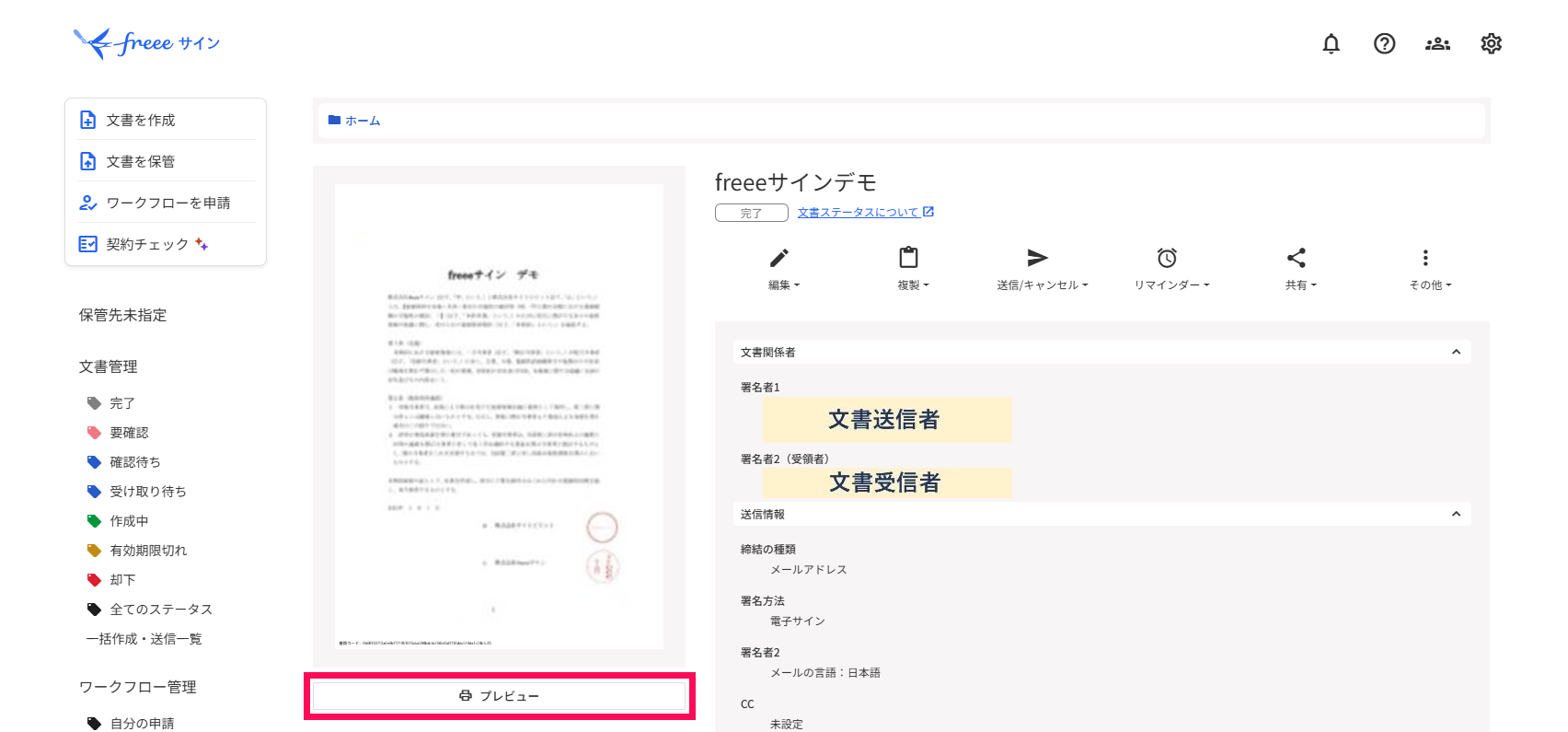
Task: Filter documents by 受け取り待ち status
Action: coord(148,492)
